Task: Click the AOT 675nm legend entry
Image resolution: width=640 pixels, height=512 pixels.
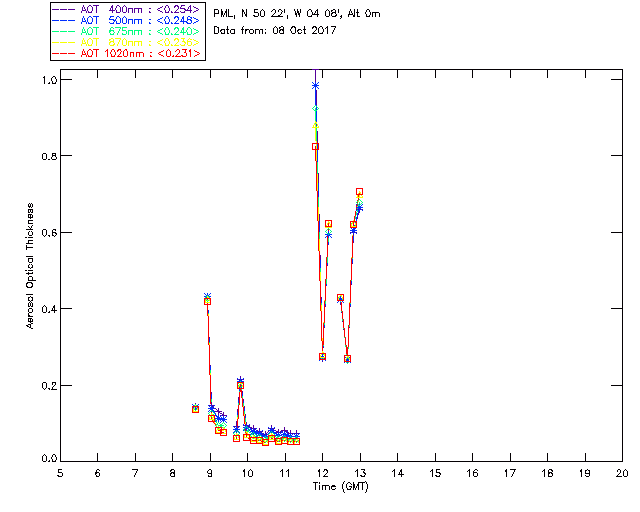Action: click(126, 31)
